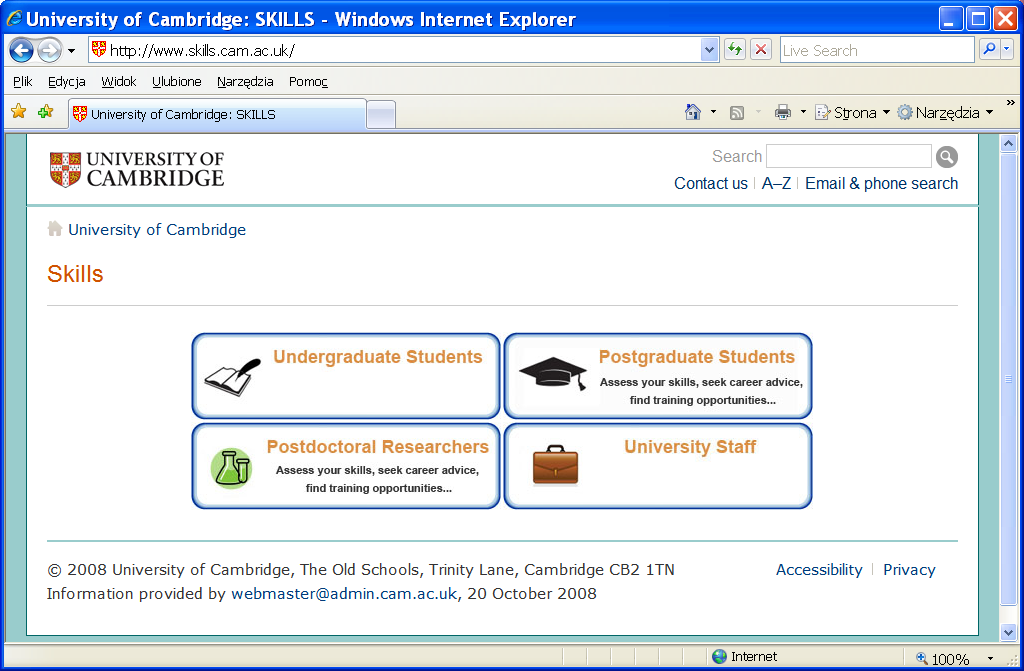
Task: Click the Home page toolbar icon
Action: [693, 112]
